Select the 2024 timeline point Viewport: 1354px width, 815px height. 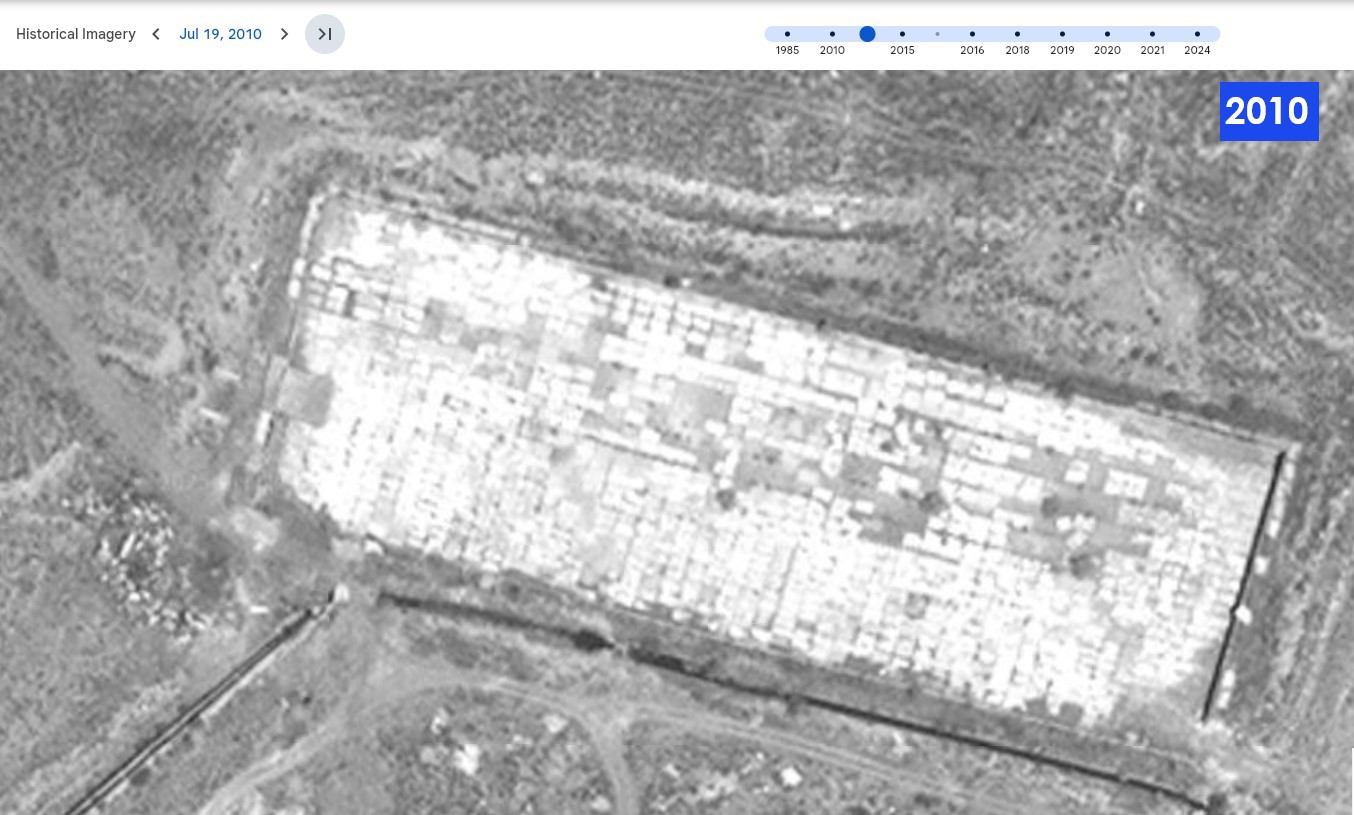tap(1197, 34)
